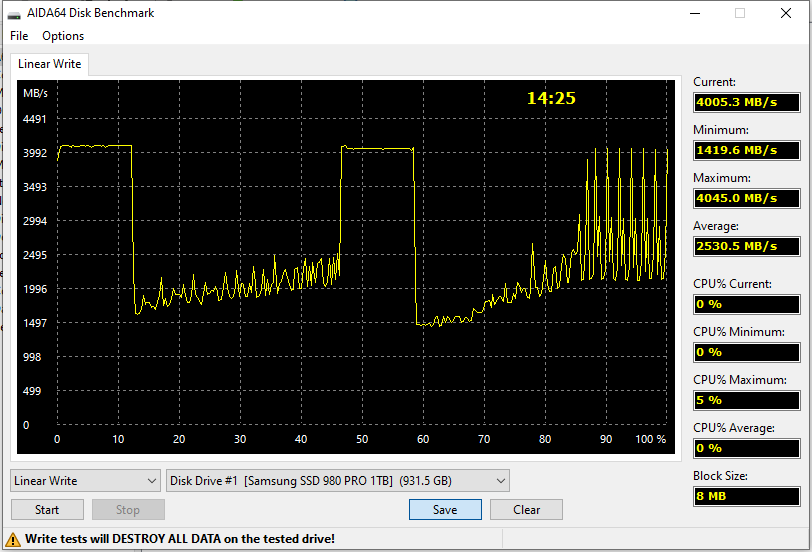The height and width of the screenshot is (552, 812).
Task: Click the DESTROY ALL DATA warning text
Action: (180, 539)
